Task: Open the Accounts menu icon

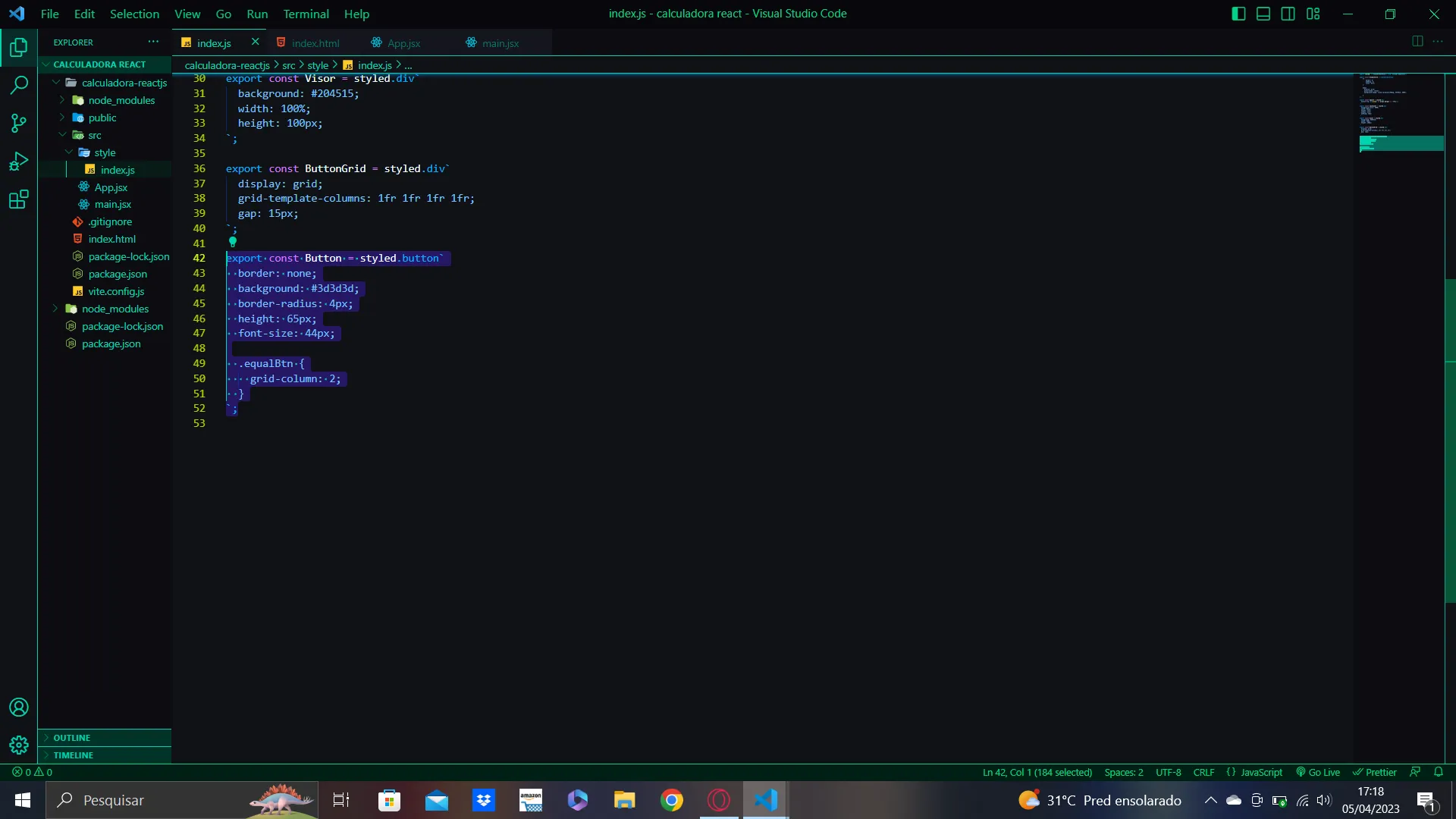Action: (19, 707)
